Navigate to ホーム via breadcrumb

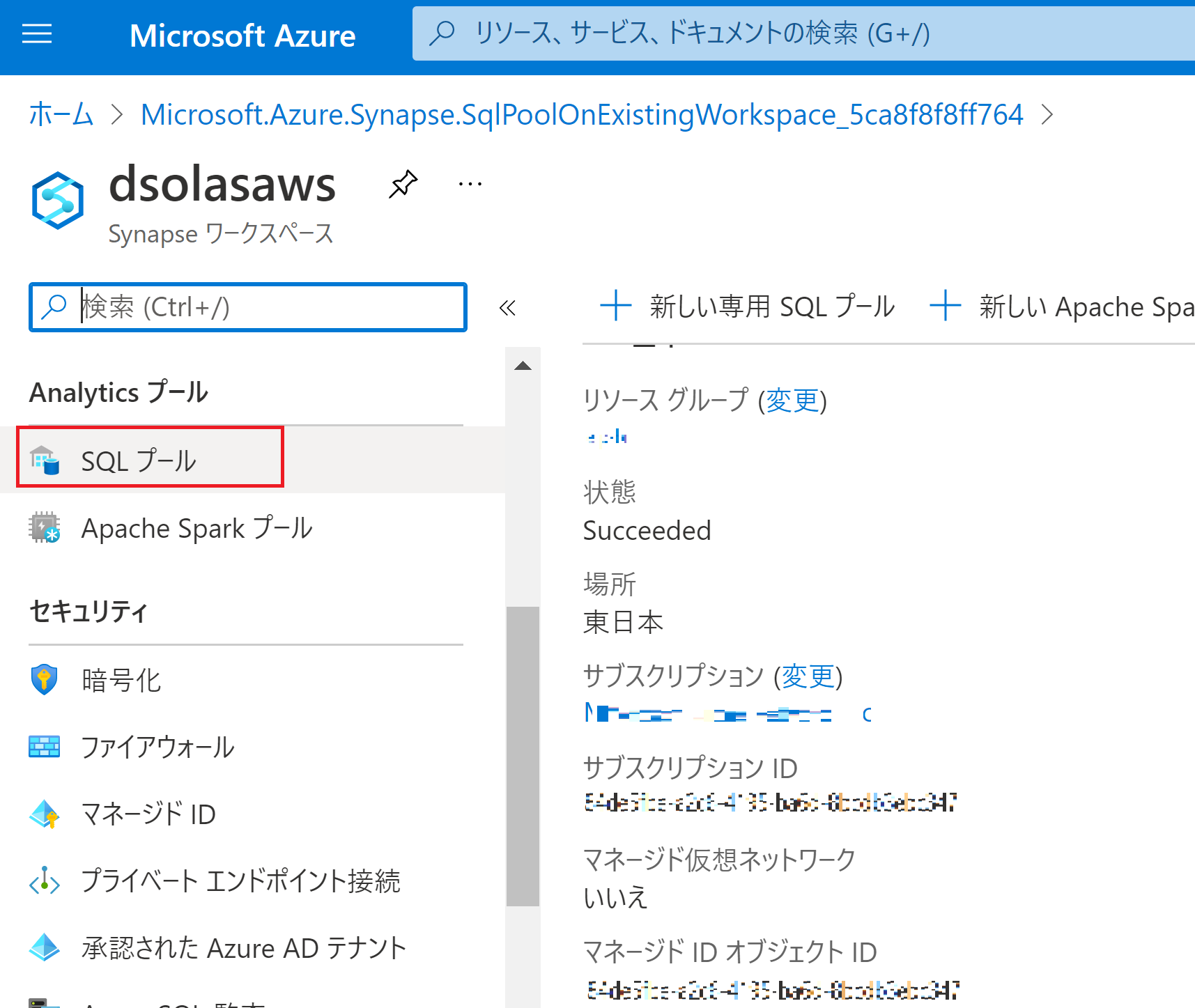[61, 116]
